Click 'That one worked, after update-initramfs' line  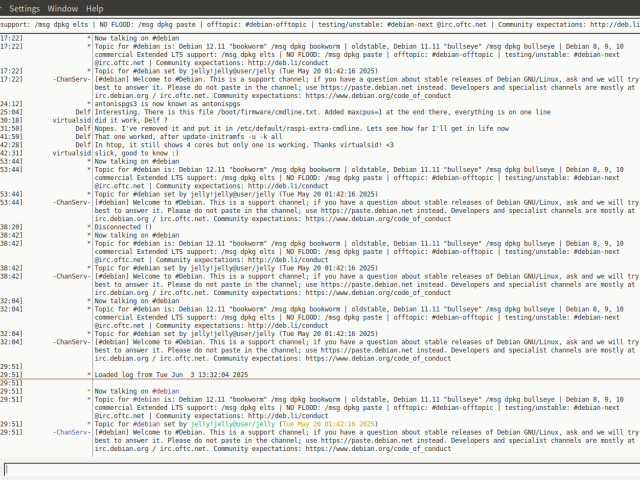pyautogui.click(x=188, y=136)
